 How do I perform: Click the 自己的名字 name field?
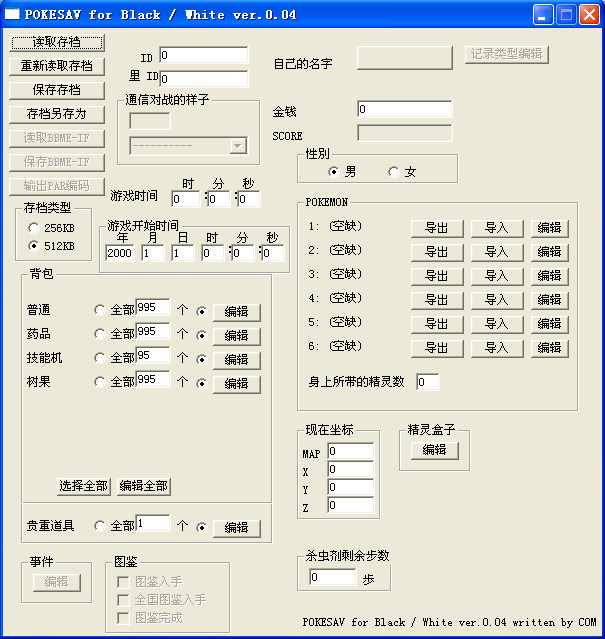pyautogui.click(x=405, y=58)
